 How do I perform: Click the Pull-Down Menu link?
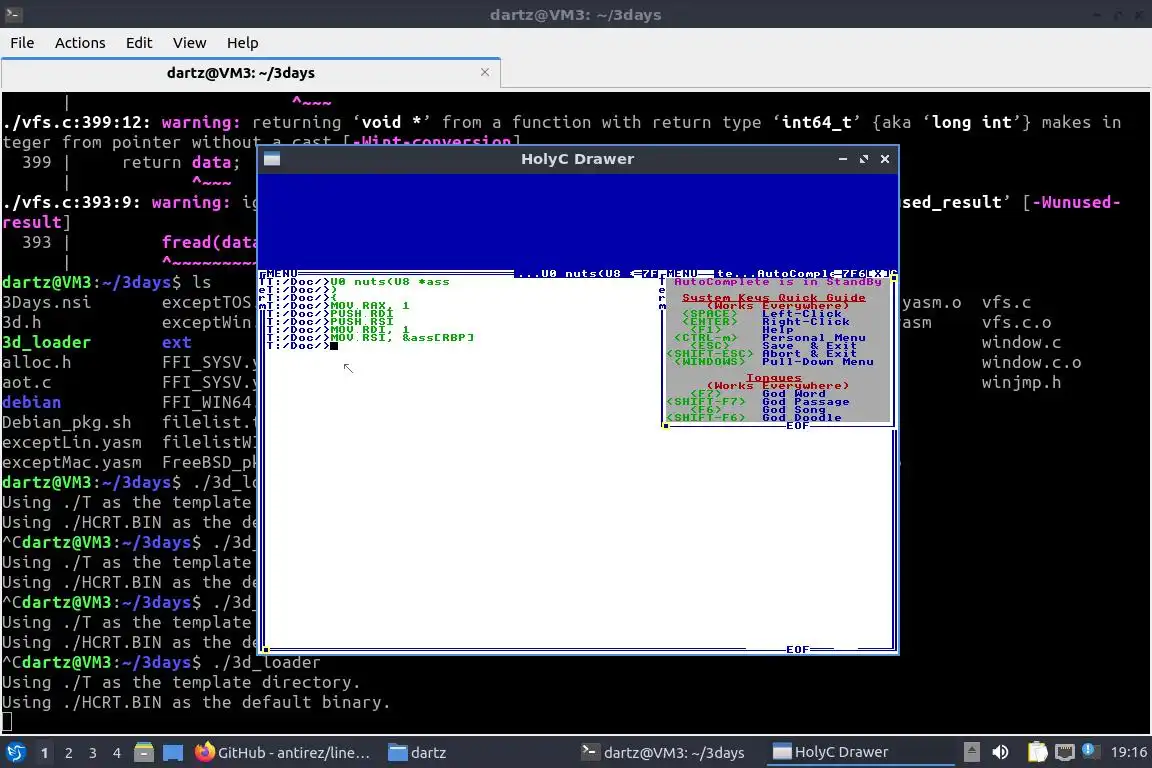(818, 362)
